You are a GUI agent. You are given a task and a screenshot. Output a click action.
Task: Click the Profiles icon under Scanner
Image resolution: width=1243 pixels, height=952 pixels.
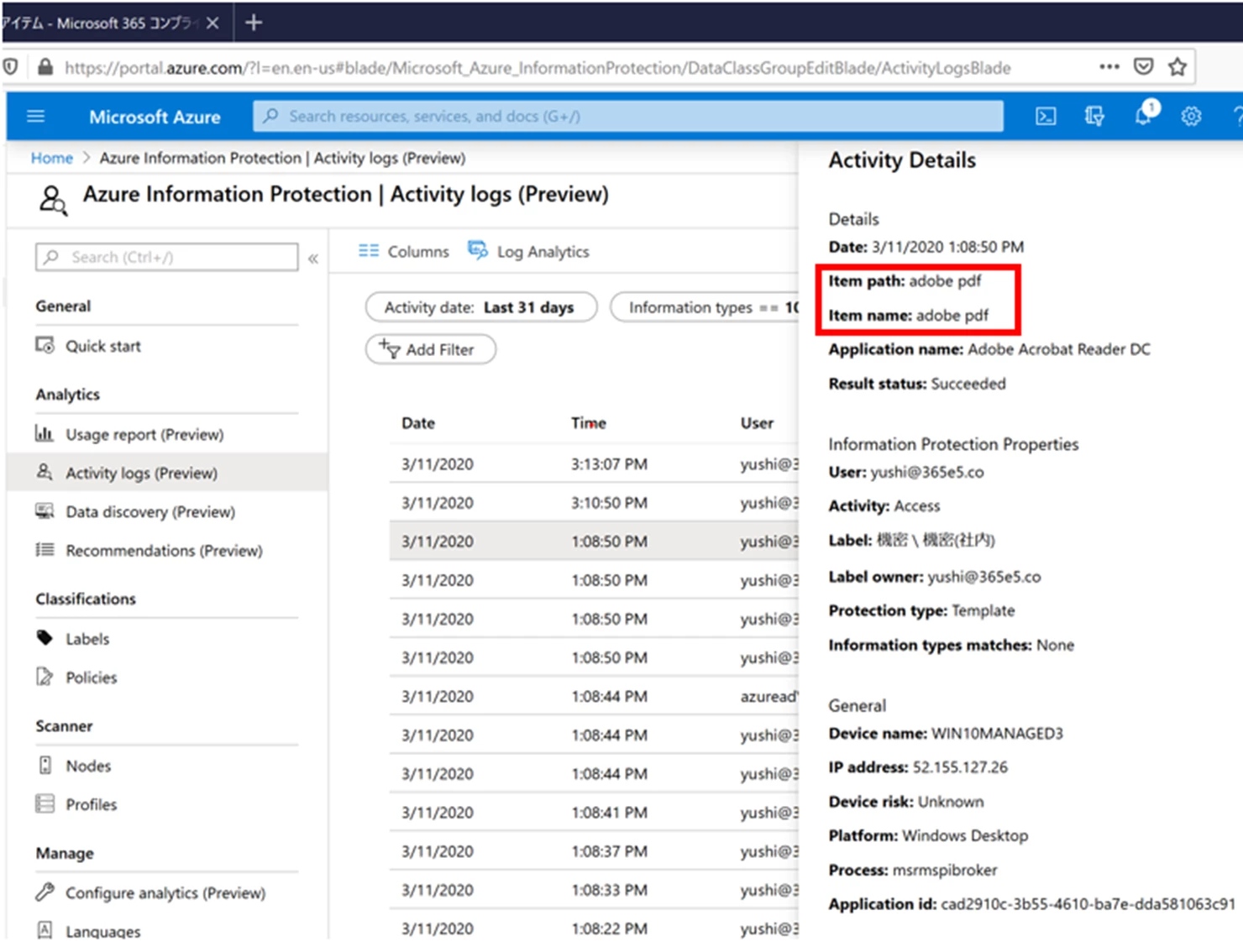point(45,803)
